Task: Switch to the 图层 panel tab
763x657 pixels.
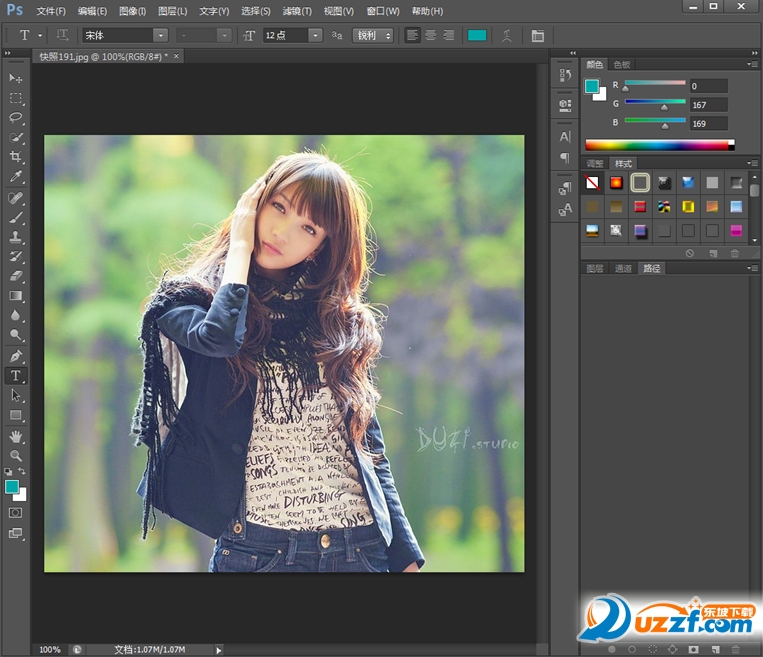Action: click(595, 268)
